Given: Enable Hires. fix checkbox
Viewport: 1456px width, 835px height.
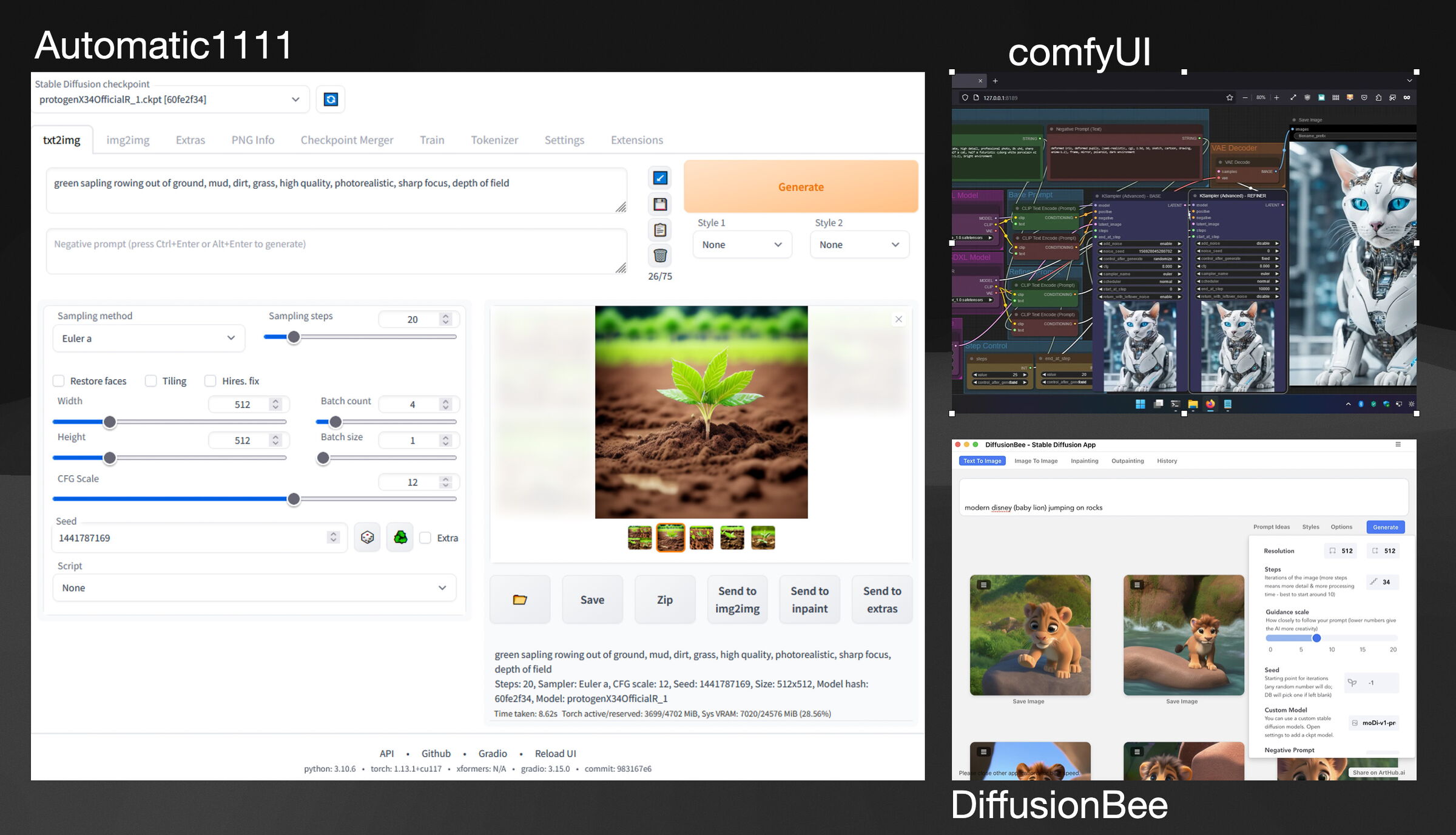Looking at the screenshot, I should point(211,381).
